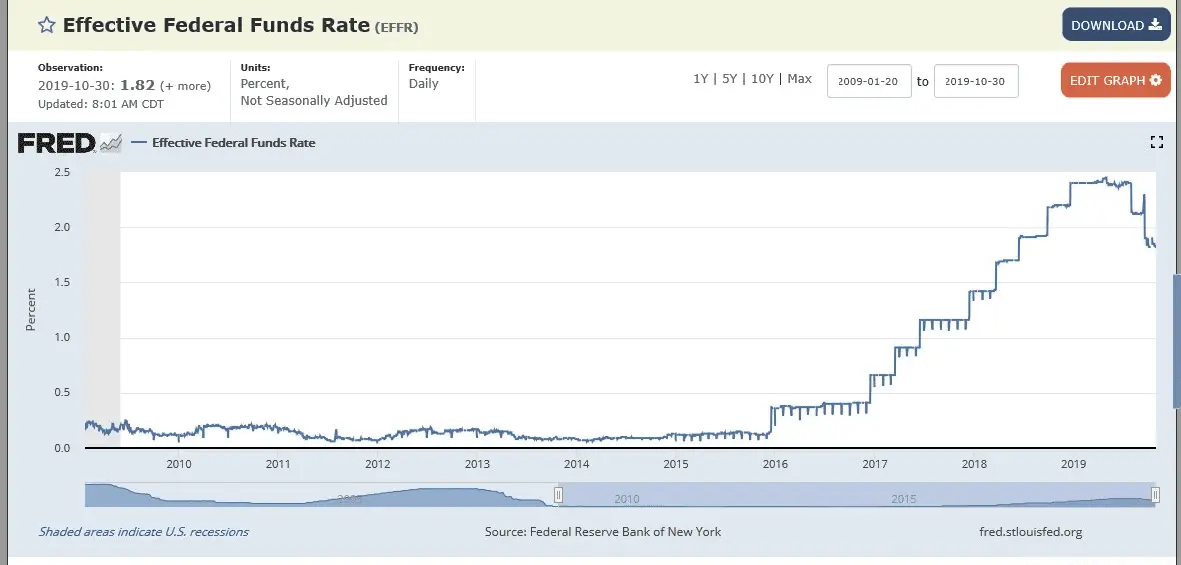Click the Download button
1181x565 pixels.
coord(1115,25)
